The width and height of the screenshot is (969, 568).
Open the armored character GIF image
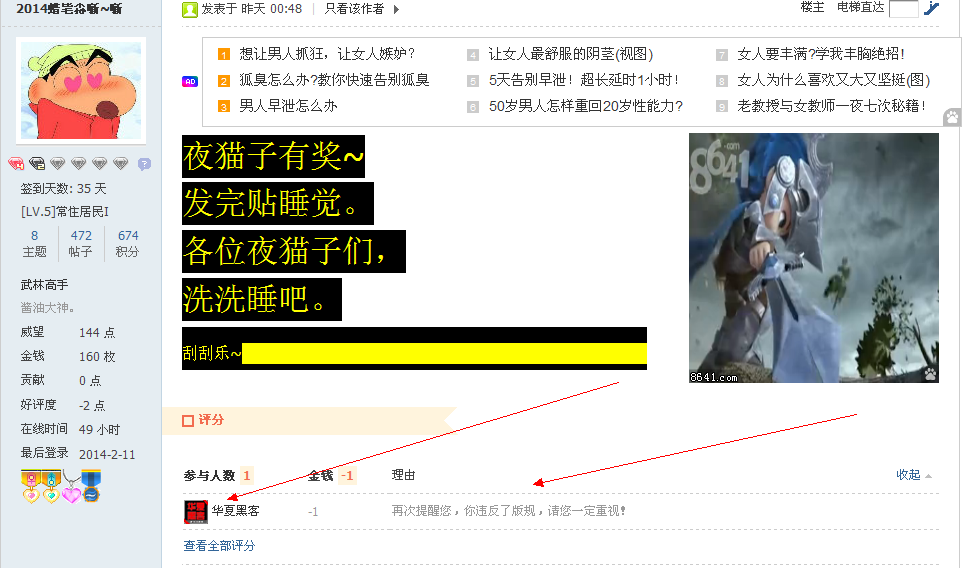814,258
